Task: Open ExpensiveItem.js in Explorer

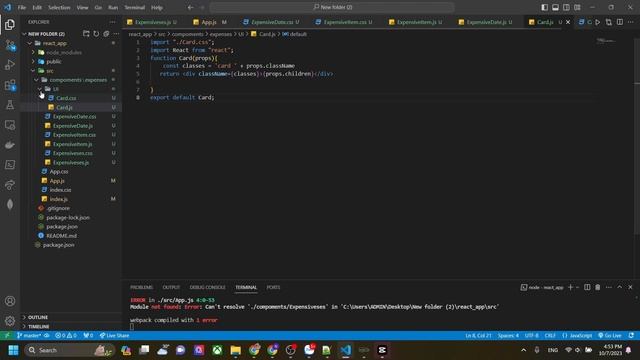Action: [72, 144]
